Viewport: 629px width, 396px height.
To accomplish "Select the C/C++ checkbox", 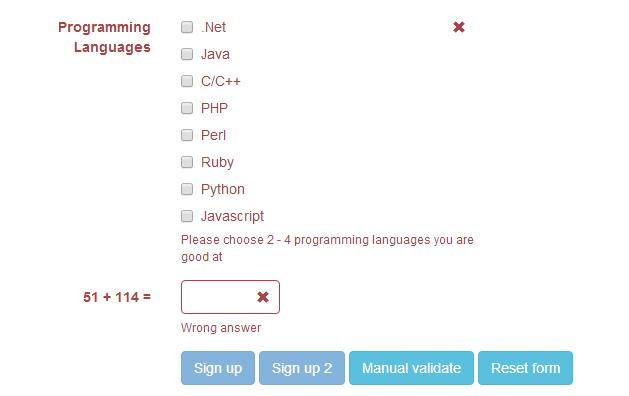I will (187, 81).
